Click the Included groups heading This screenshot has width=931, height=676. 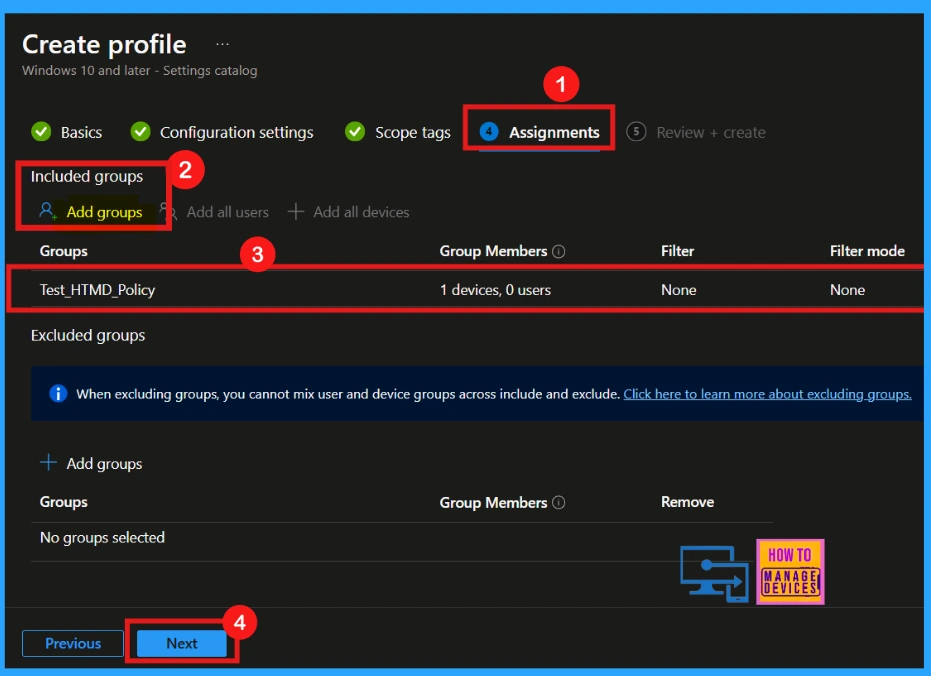pyautogui.click(x=87, y=176)
